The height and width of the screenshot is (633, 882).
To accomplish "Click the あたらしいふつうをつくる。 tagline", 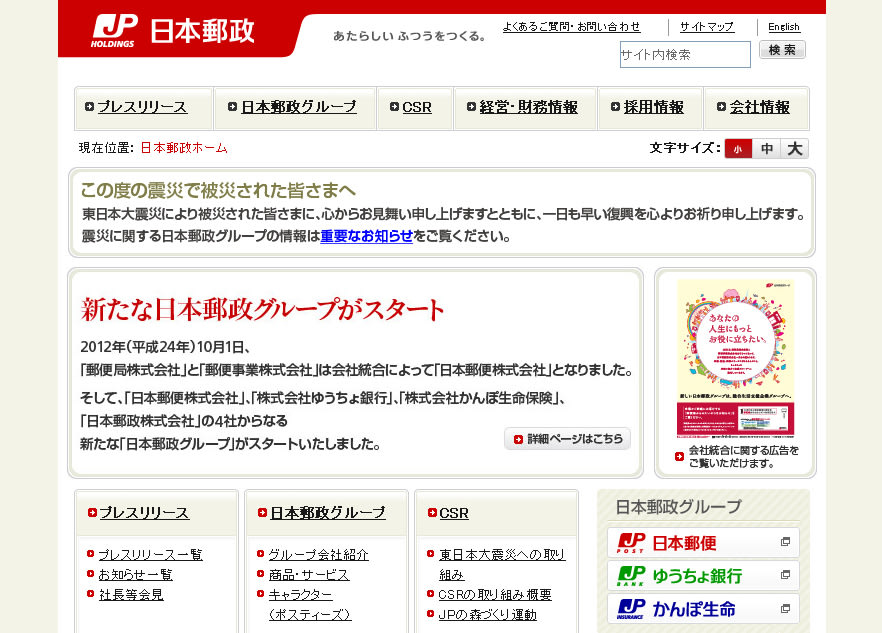I will click(x=410, y=36).
